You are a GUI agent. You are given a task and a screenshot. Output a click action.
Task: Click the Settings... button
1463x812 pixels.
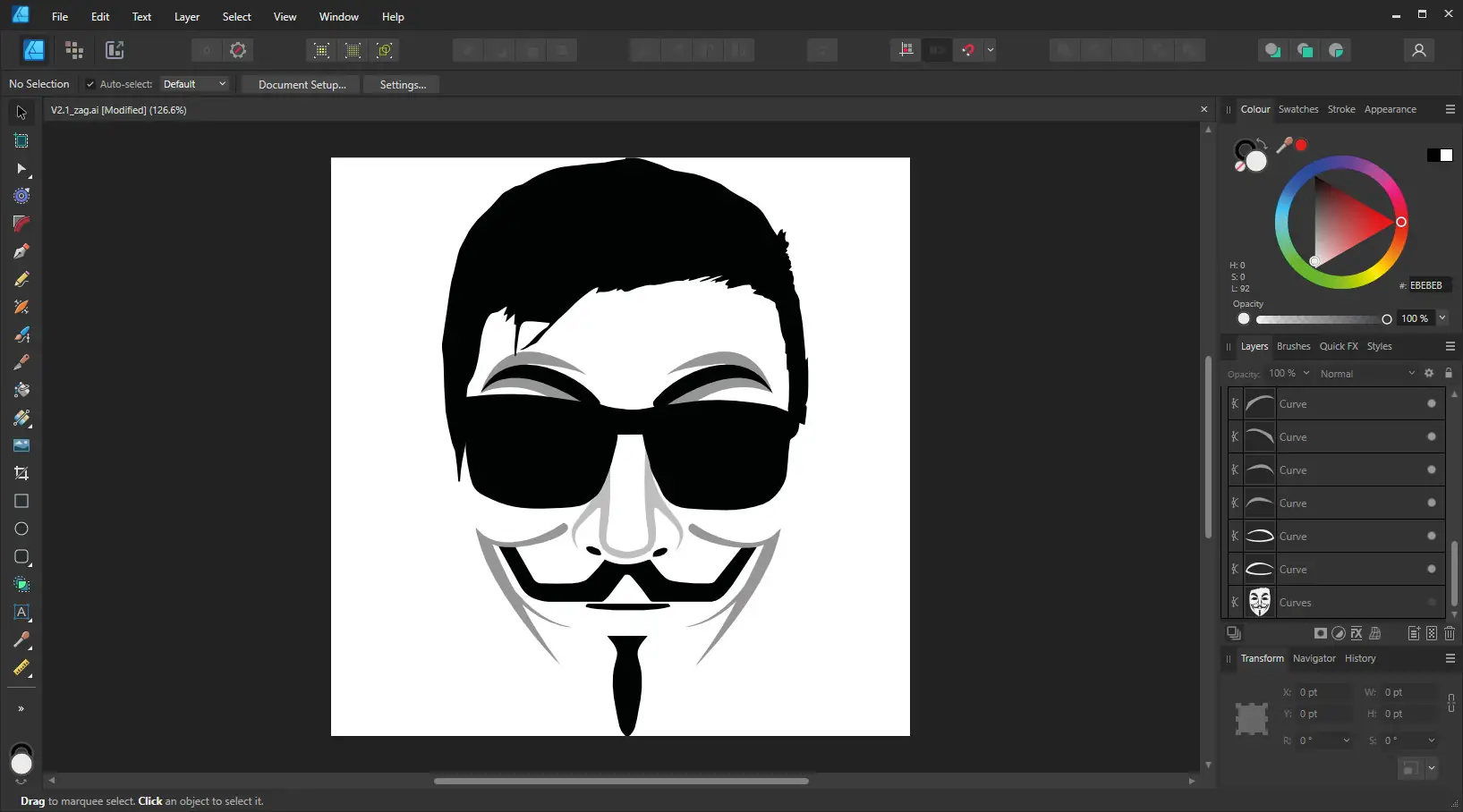point(403,85)
